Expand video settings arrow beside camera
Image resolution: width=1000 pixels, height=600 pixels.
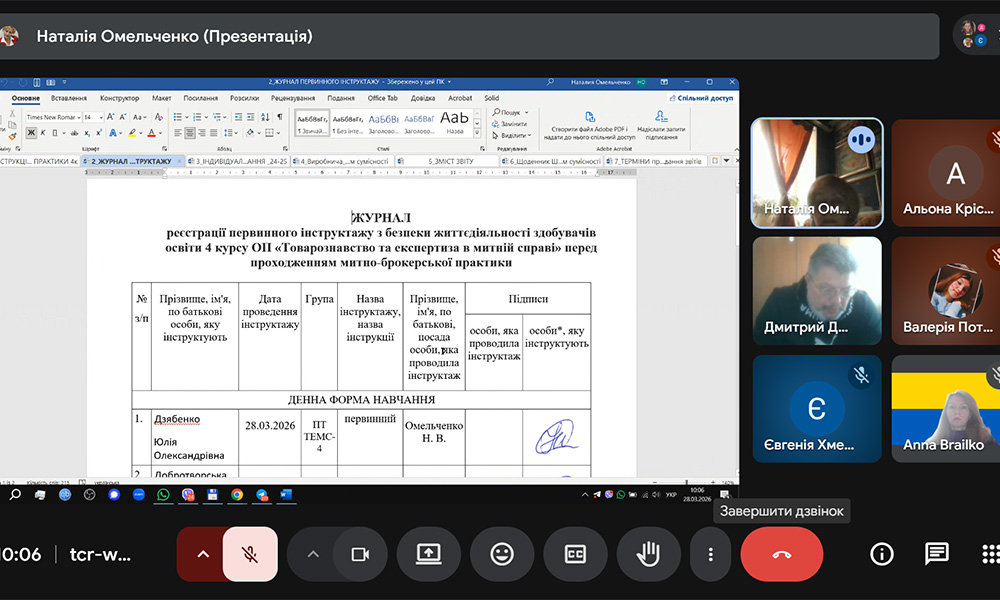pos(313,554)
